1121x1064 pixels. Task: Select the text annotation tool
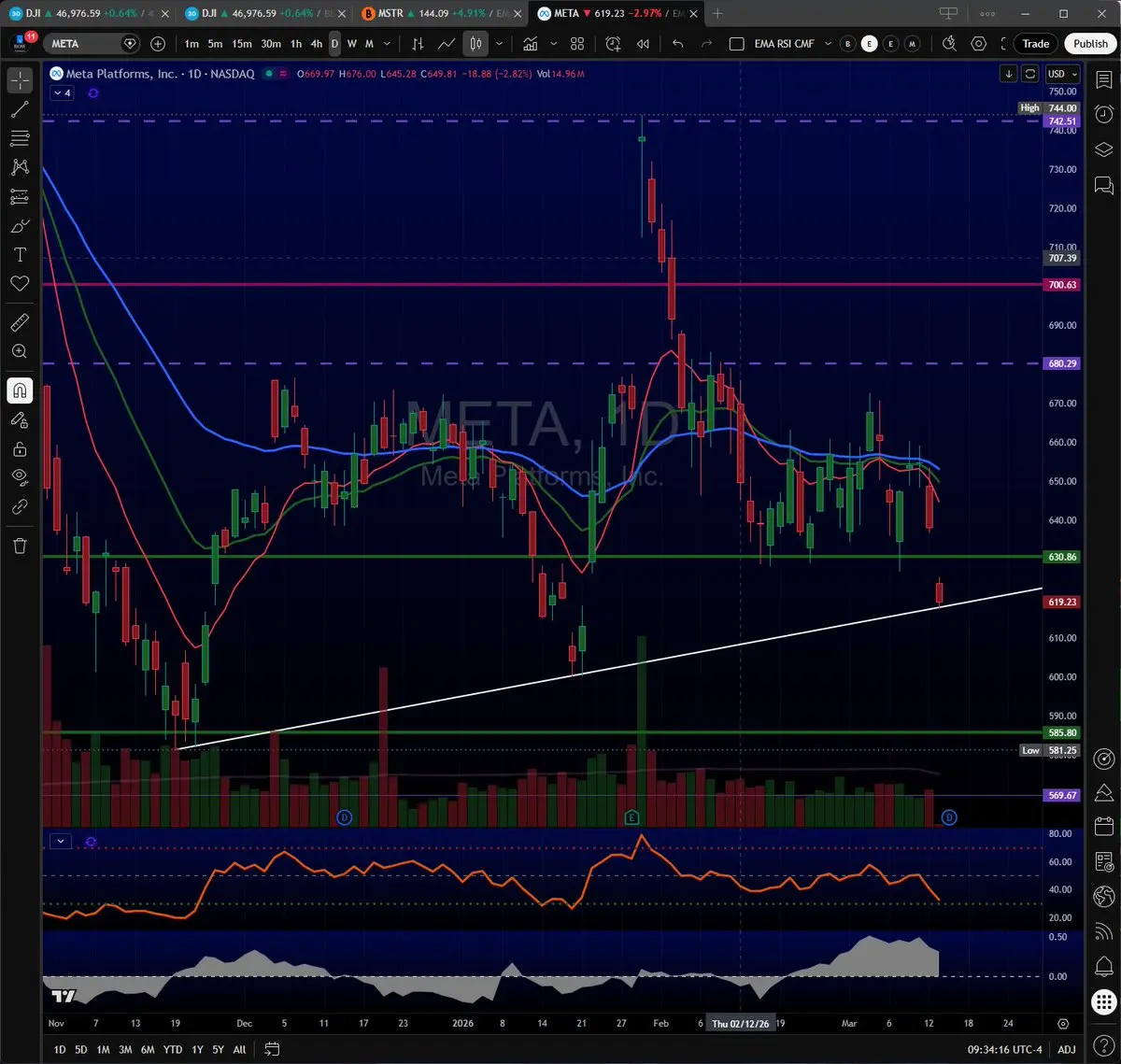[x=20, y=254]
